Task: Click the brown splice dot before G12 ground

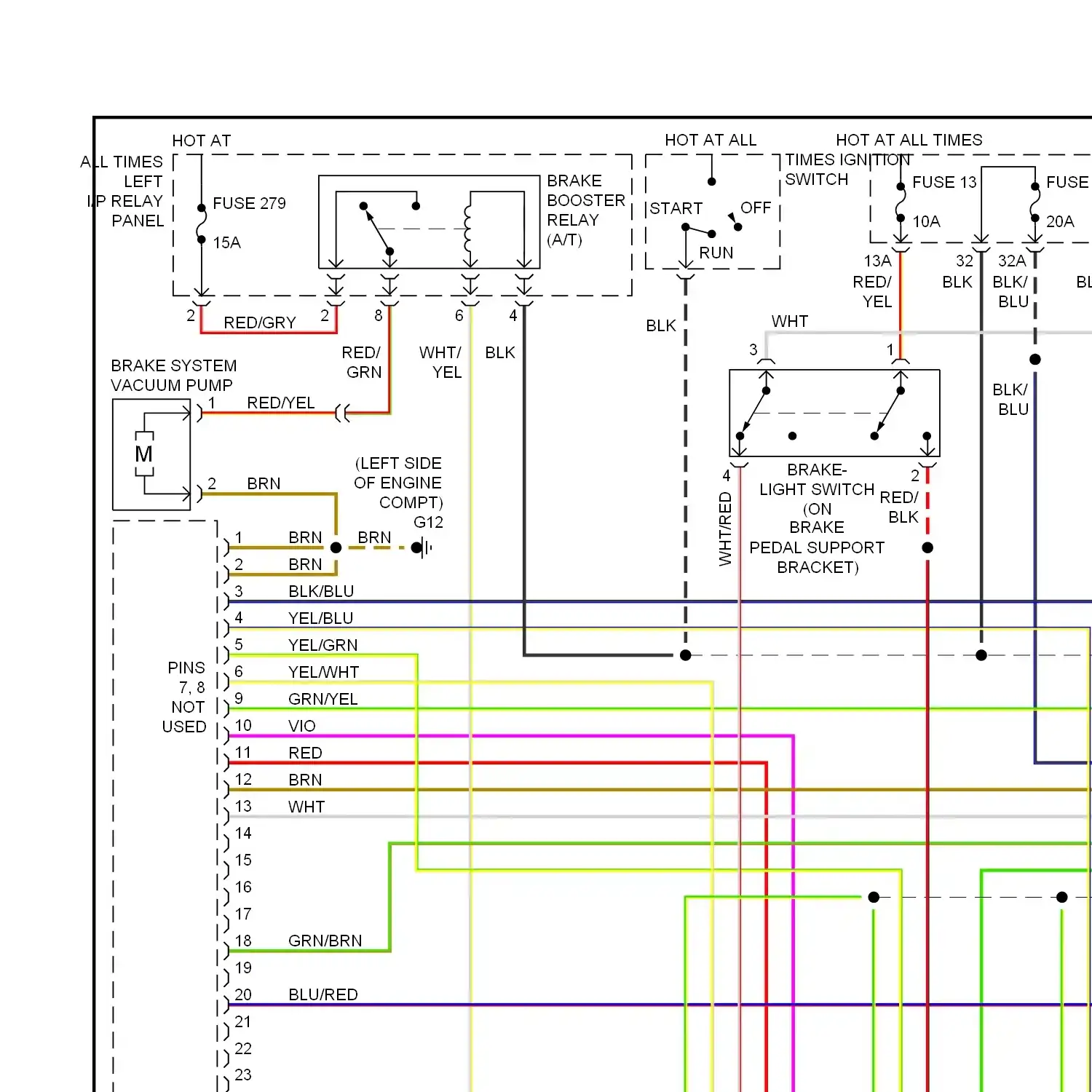Action: click(336, 547)
